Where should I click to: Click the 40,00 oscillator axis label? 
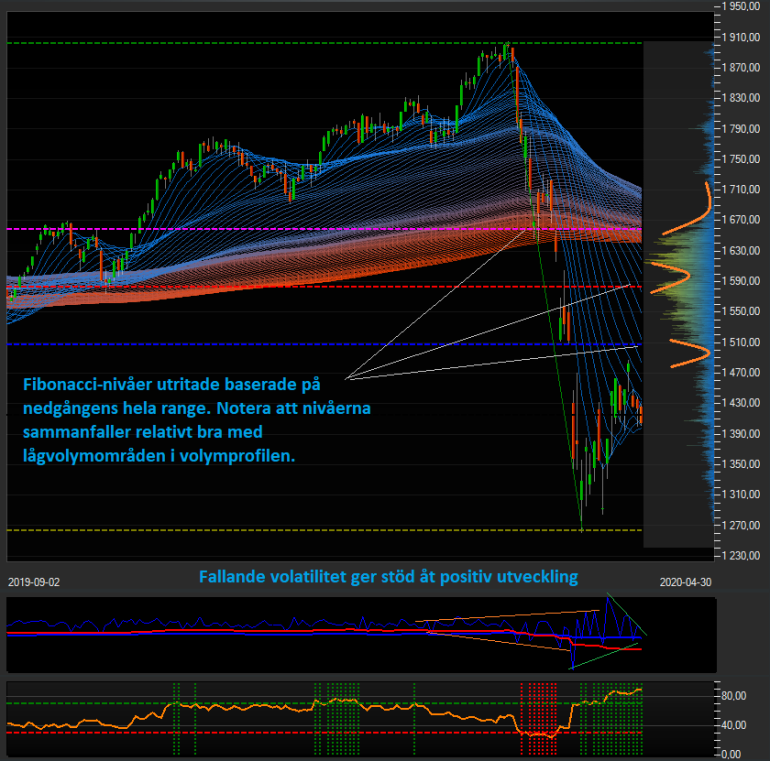pyautogui.click(x=734, y=725)
